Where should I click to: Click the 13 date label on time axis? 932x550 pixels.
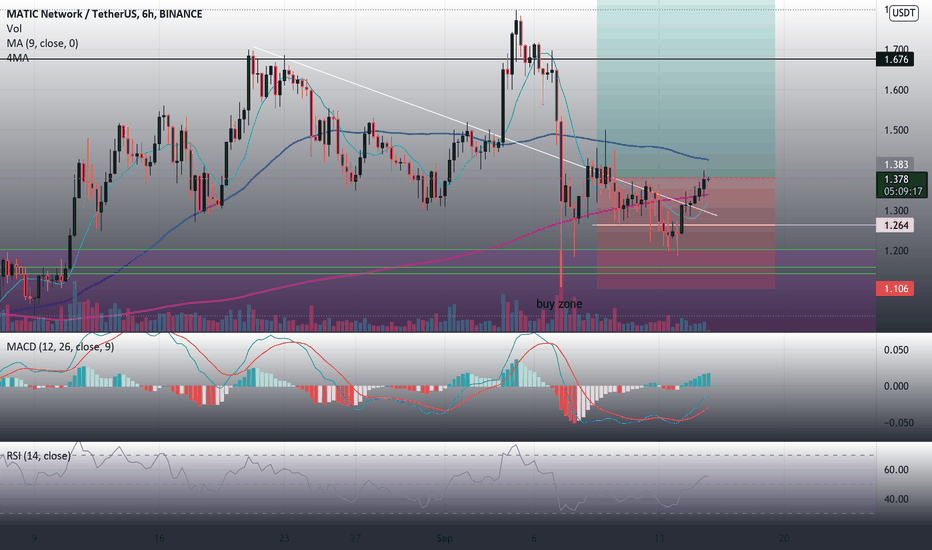(659, 538)
